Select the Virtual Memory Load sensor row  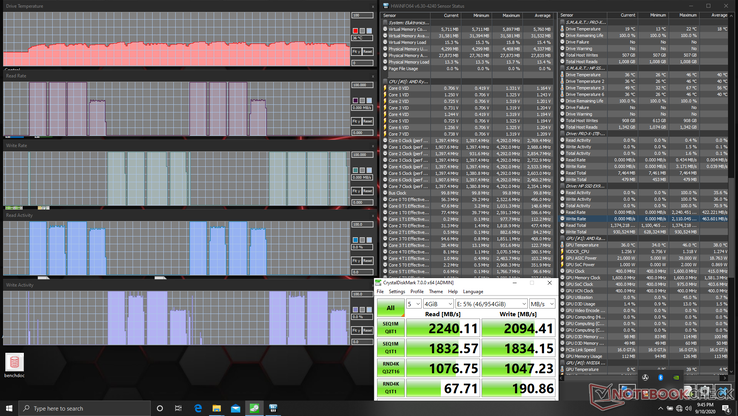click(467, 42)
